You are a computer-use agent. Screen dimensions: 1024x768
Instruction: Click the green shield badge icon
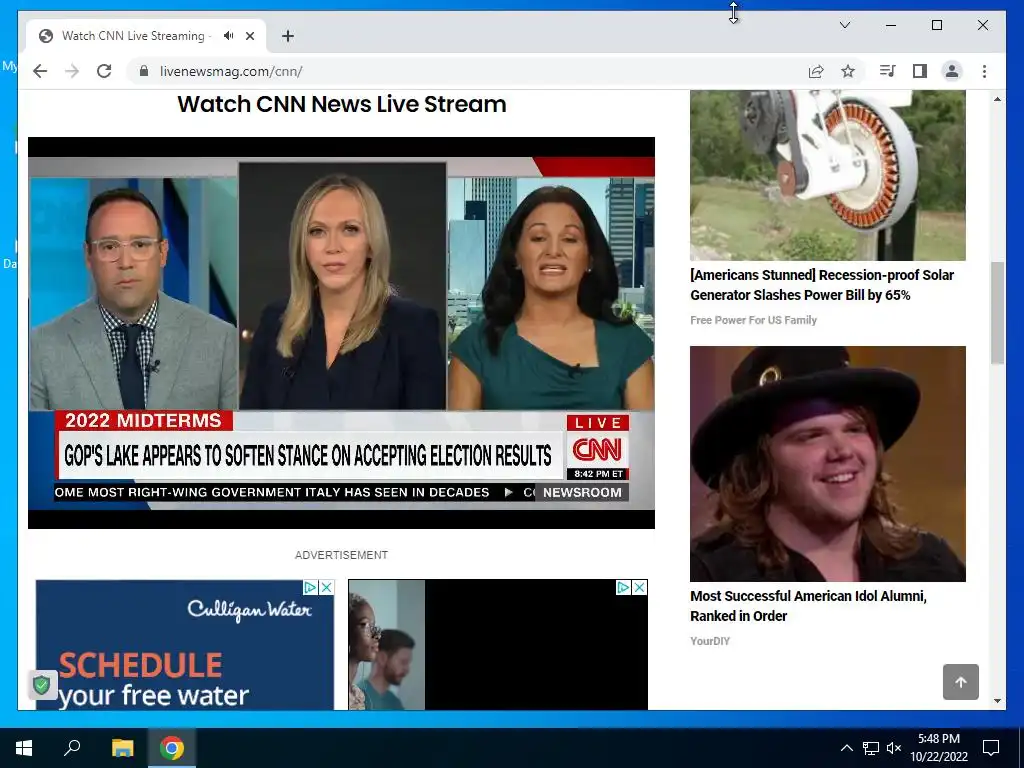[x=42, y=685]
